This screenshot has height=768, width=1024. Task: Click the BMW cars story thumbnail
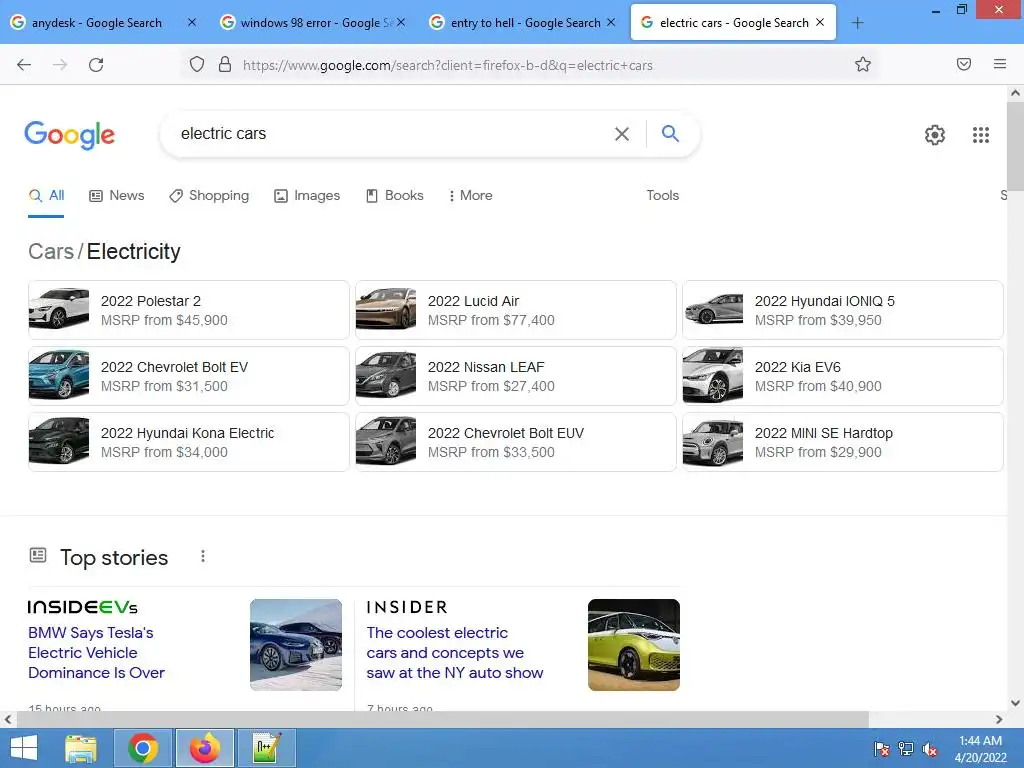296,645
